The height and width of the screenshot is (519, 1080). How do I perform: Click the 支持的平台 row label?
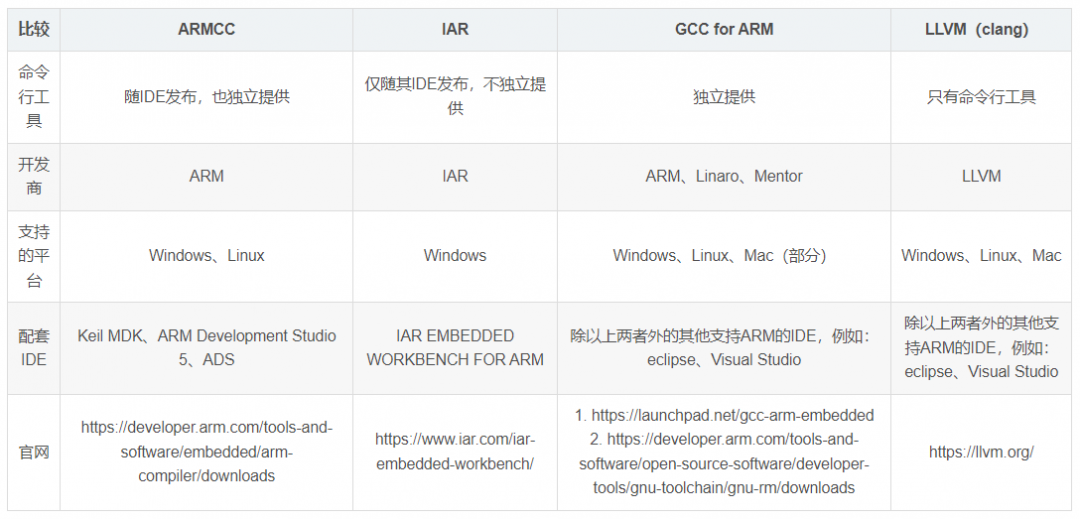34,255
